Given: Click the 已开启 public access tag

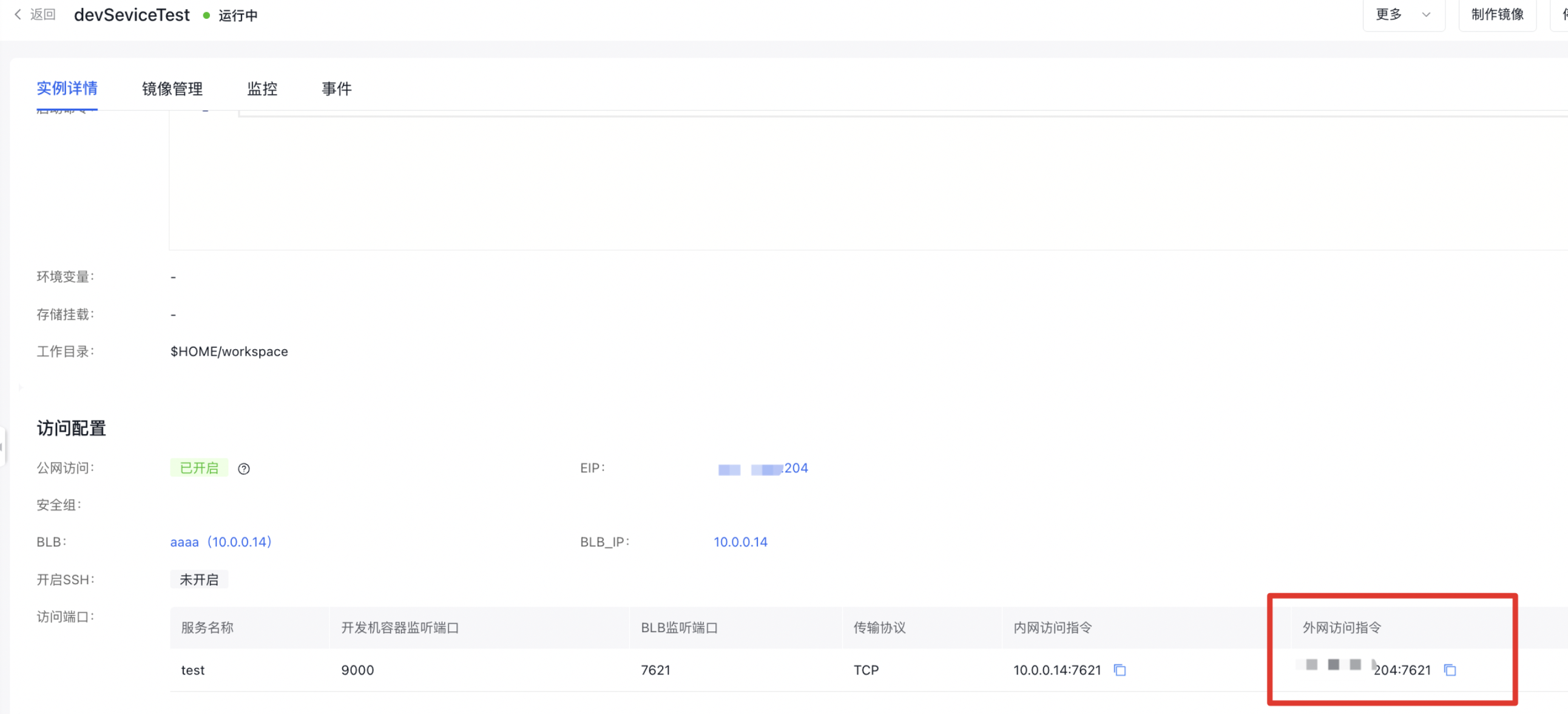Looking at the screenshot, I should pos(198,467).
